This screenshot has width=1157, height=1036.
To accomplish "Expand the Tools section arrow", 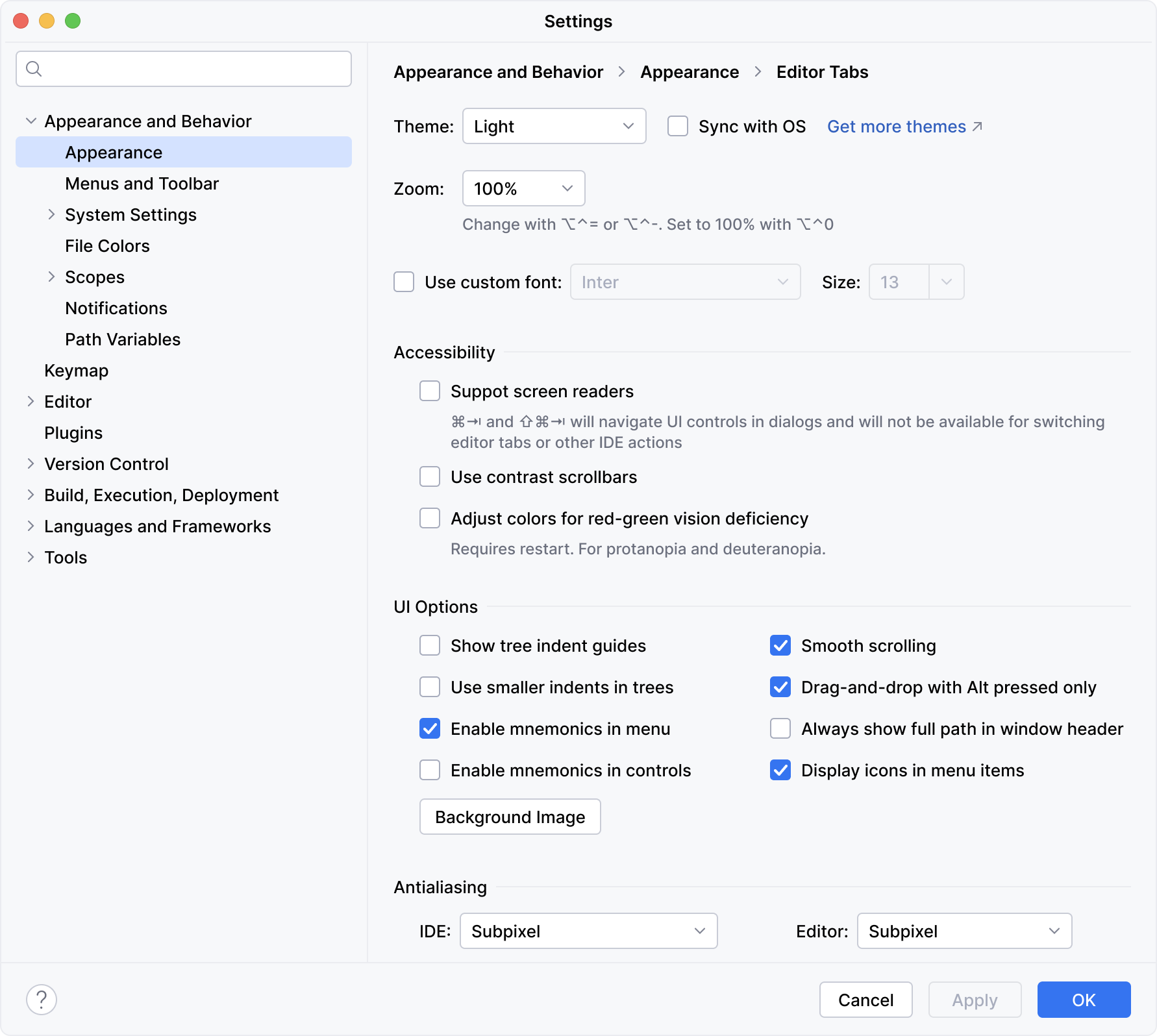I will click(x=31, y=558).
